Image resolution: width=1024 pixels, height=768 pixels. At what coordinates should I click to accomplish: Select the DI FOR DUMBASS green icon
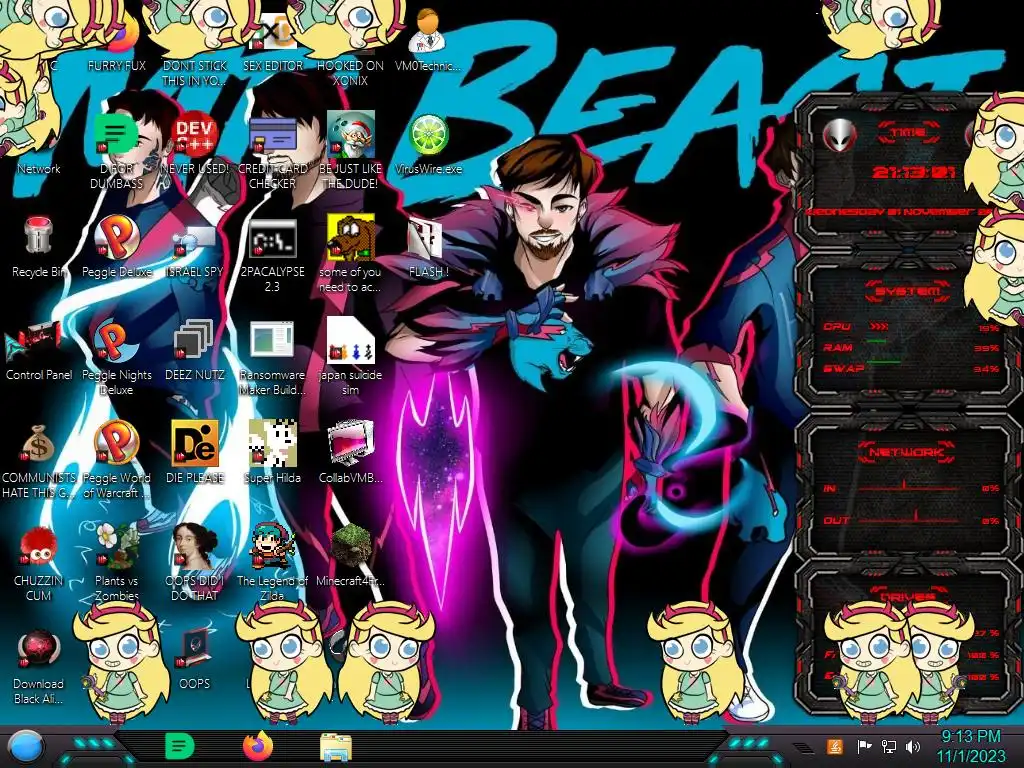[x=116, y=150]
